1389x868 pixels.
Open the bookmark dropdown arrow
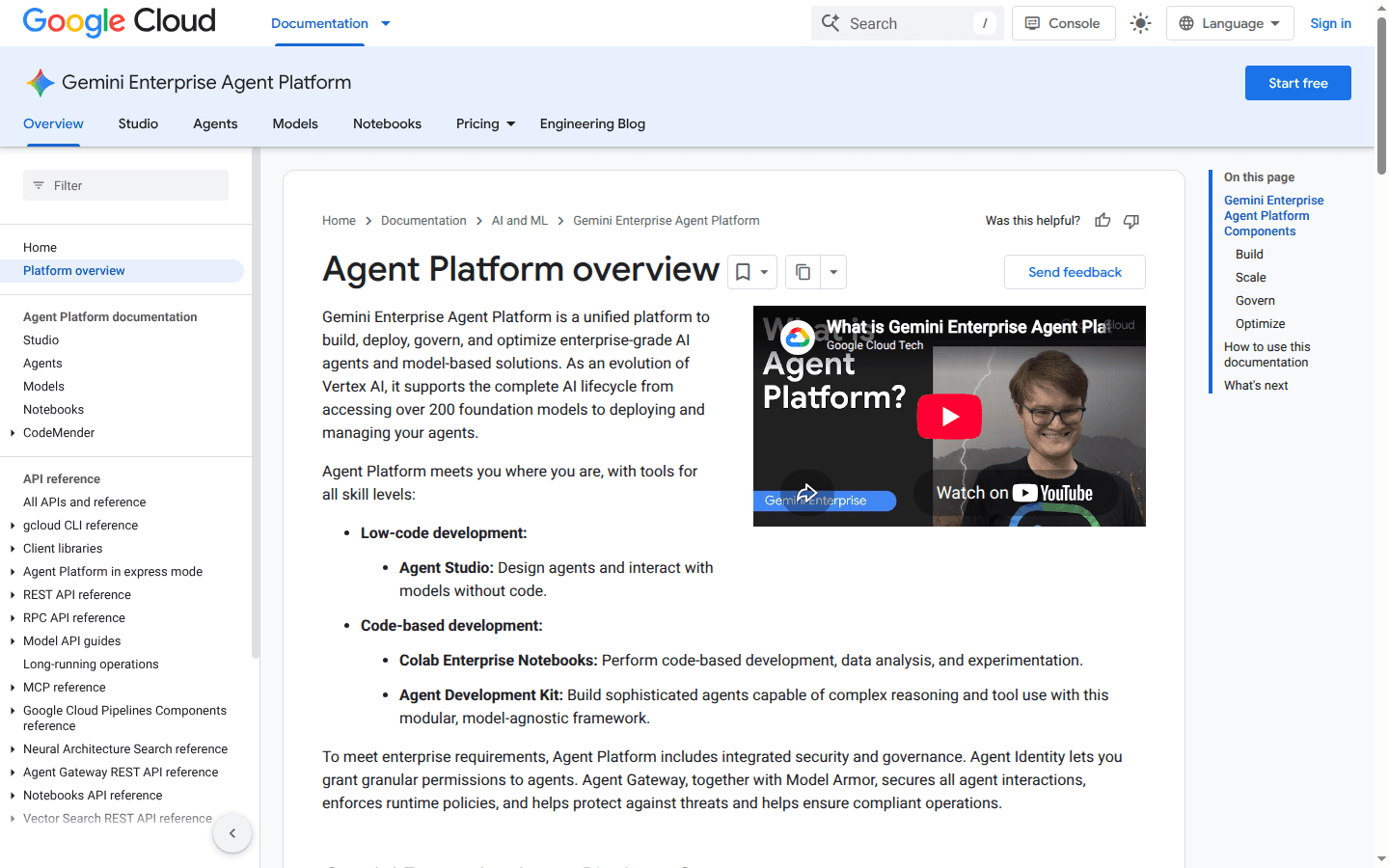pos(764,272)
